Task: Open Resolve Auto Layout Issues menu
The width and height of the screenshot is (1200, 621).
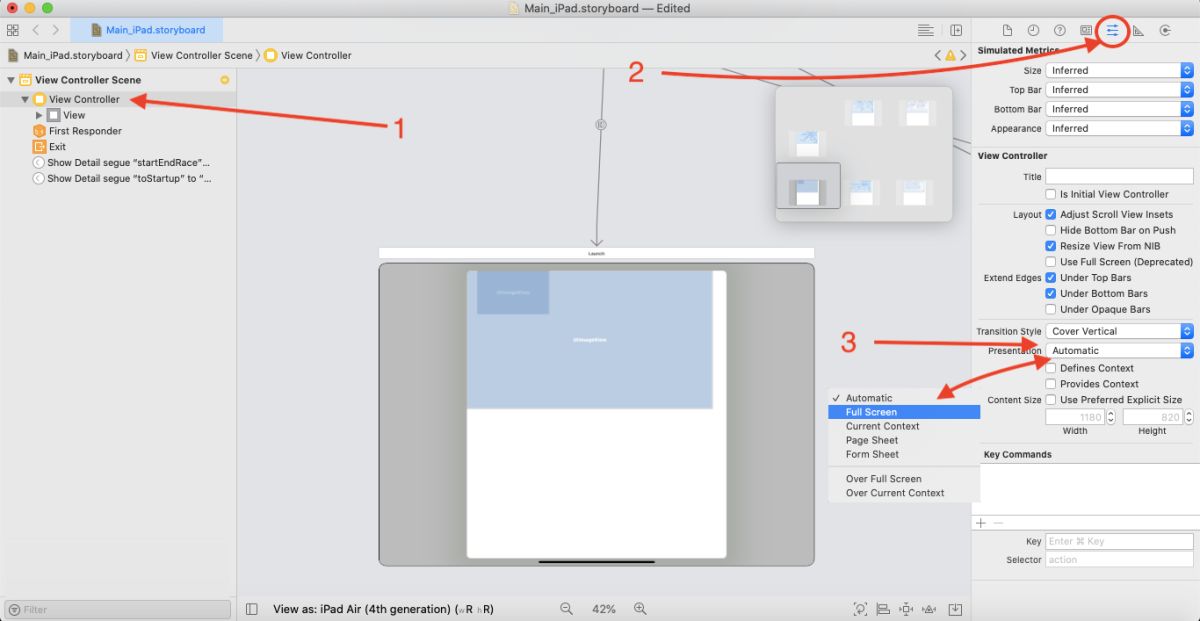Action: click(x=930, y=609)
